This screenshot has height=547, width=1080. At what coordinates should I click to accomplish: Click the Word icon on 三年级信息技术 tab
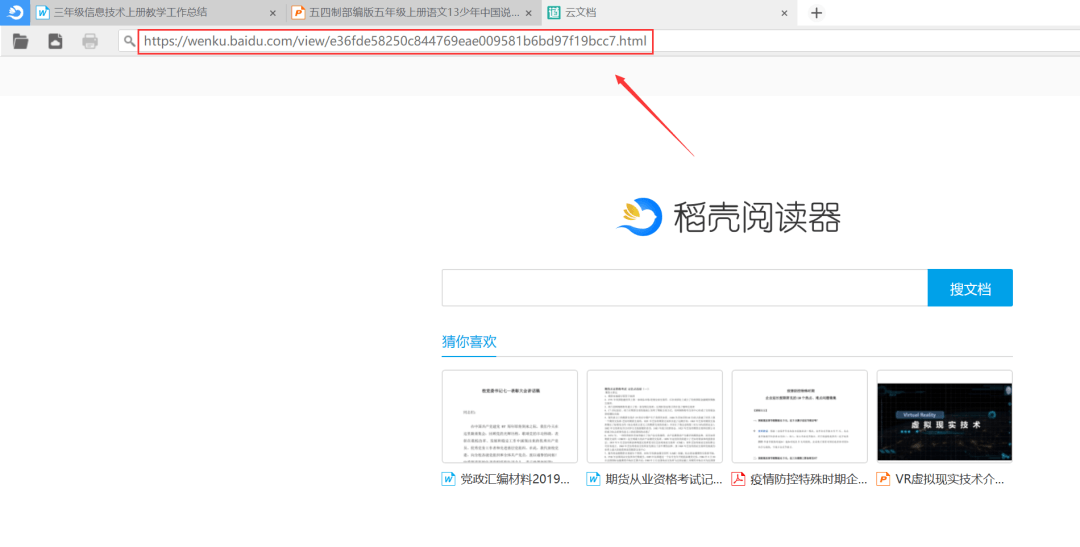[43, 12]
